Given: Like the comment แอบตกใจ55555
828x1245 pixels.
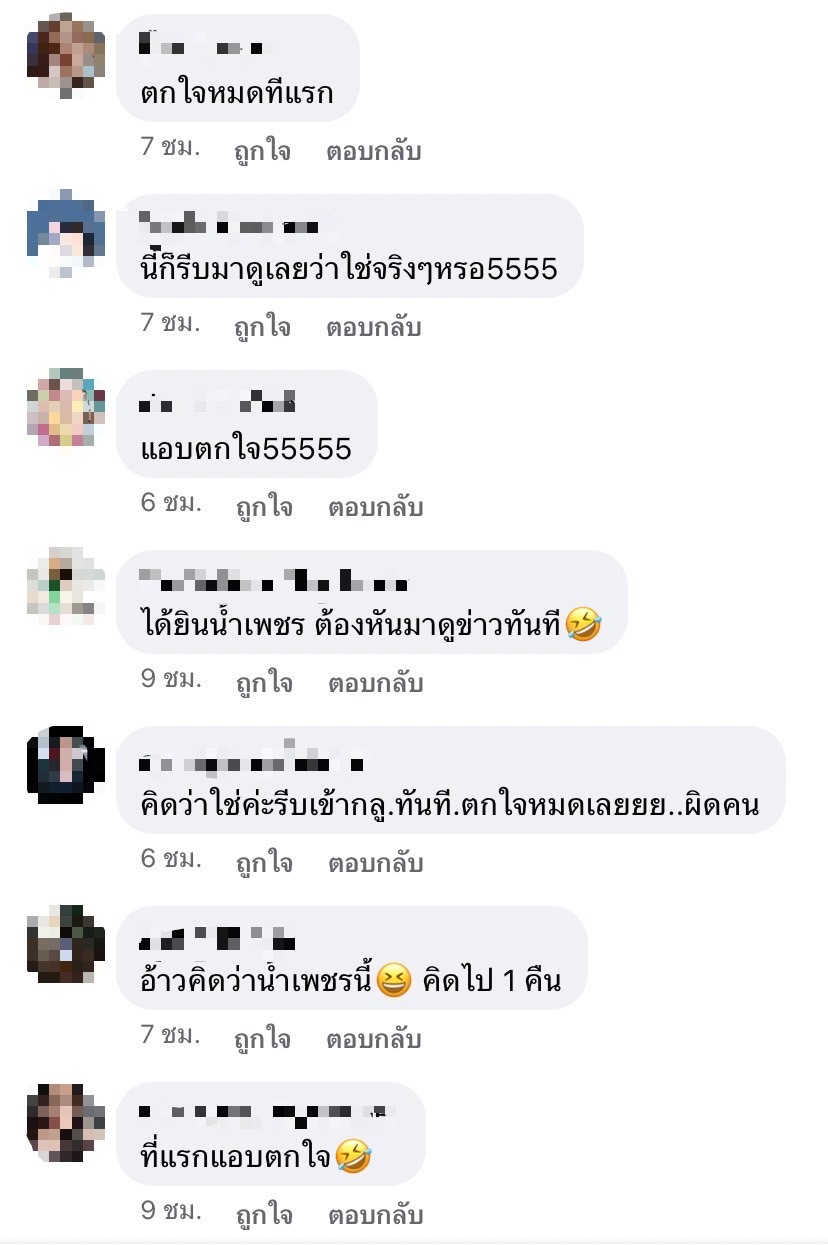Looking at the screenshot, I should [x=264, y=507].
